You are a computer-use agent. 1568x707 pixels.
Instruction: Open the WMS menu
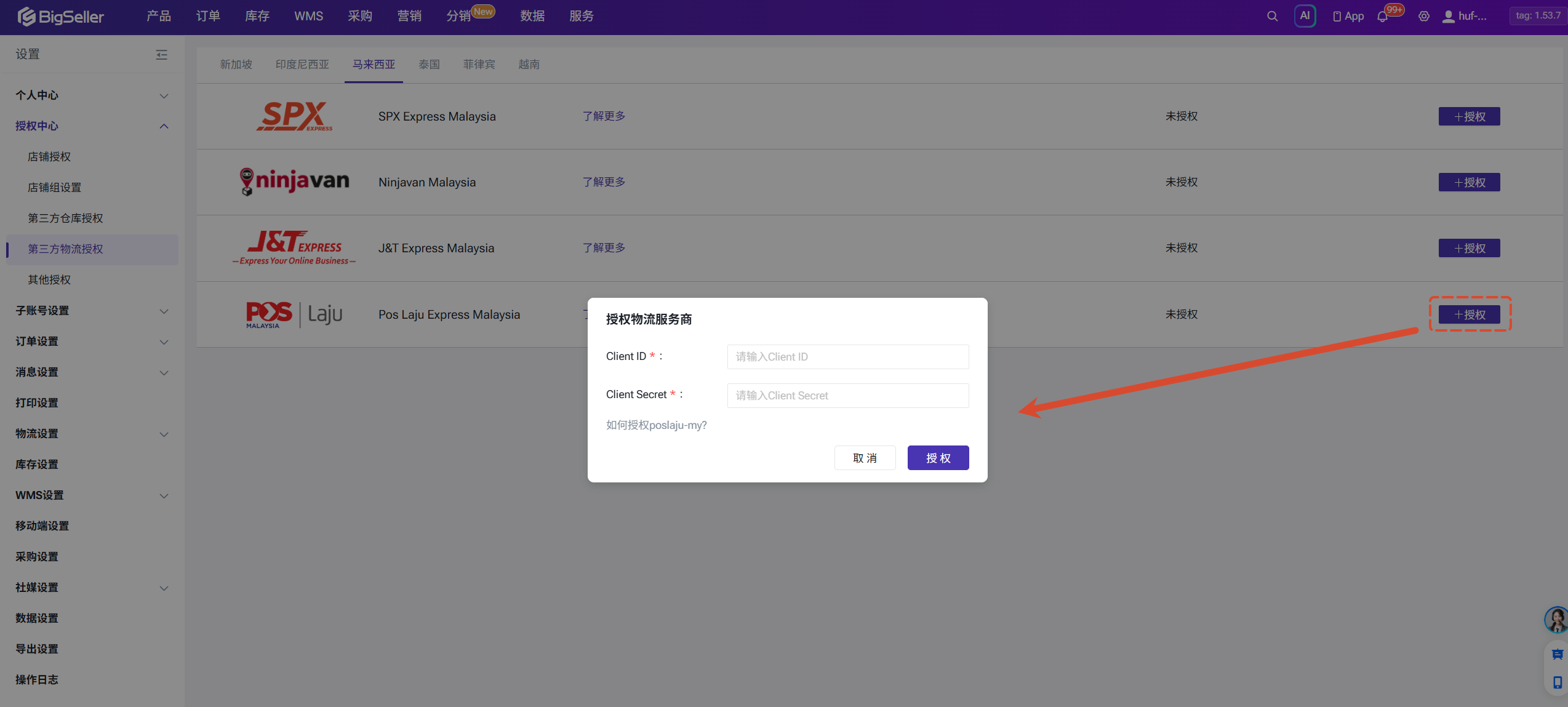(308, 16)
